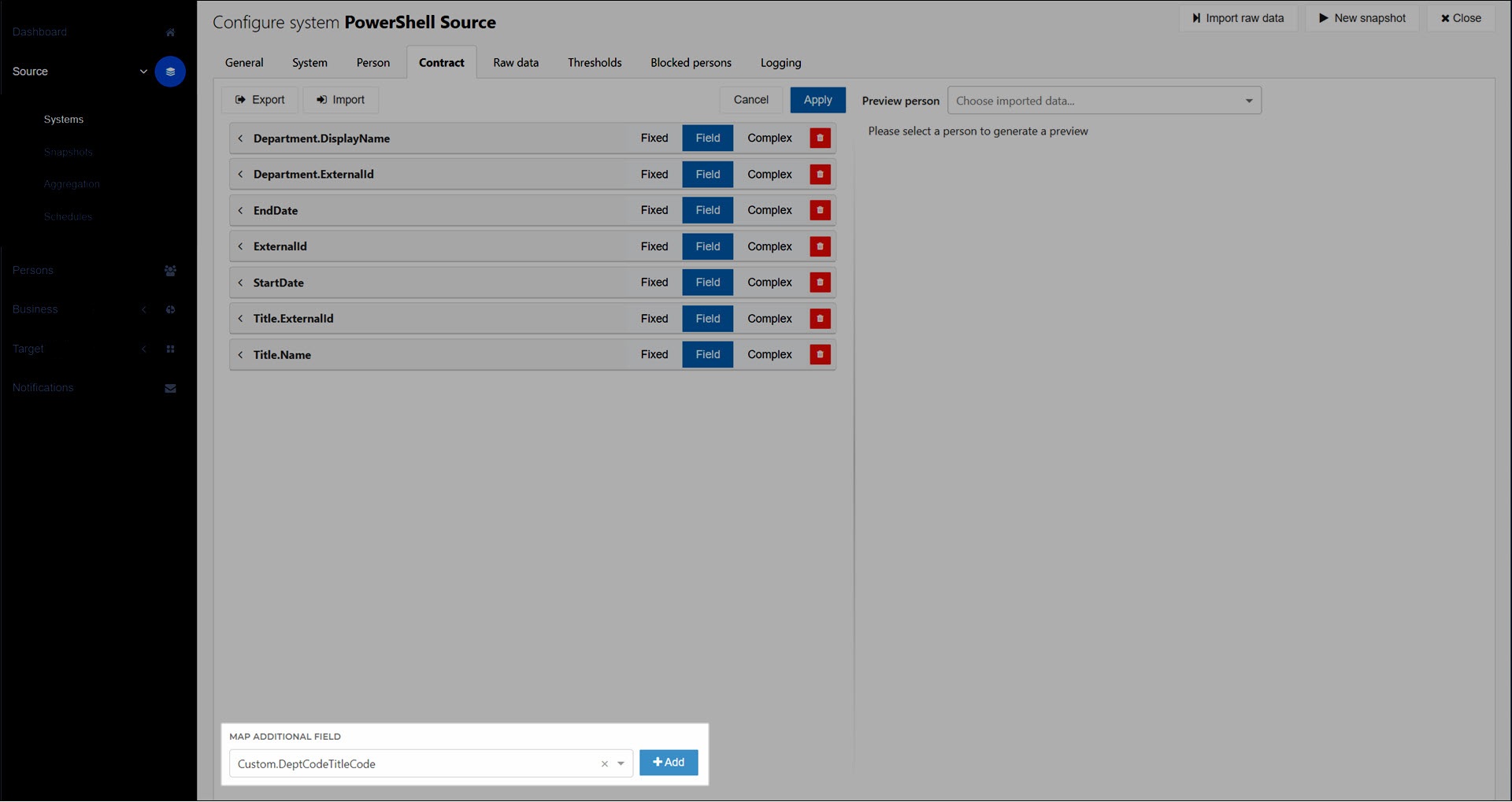This screenshot has height=802, width=1512.
Task: Click the Export button
Action: pyautogui.click(x=260, y=100)
